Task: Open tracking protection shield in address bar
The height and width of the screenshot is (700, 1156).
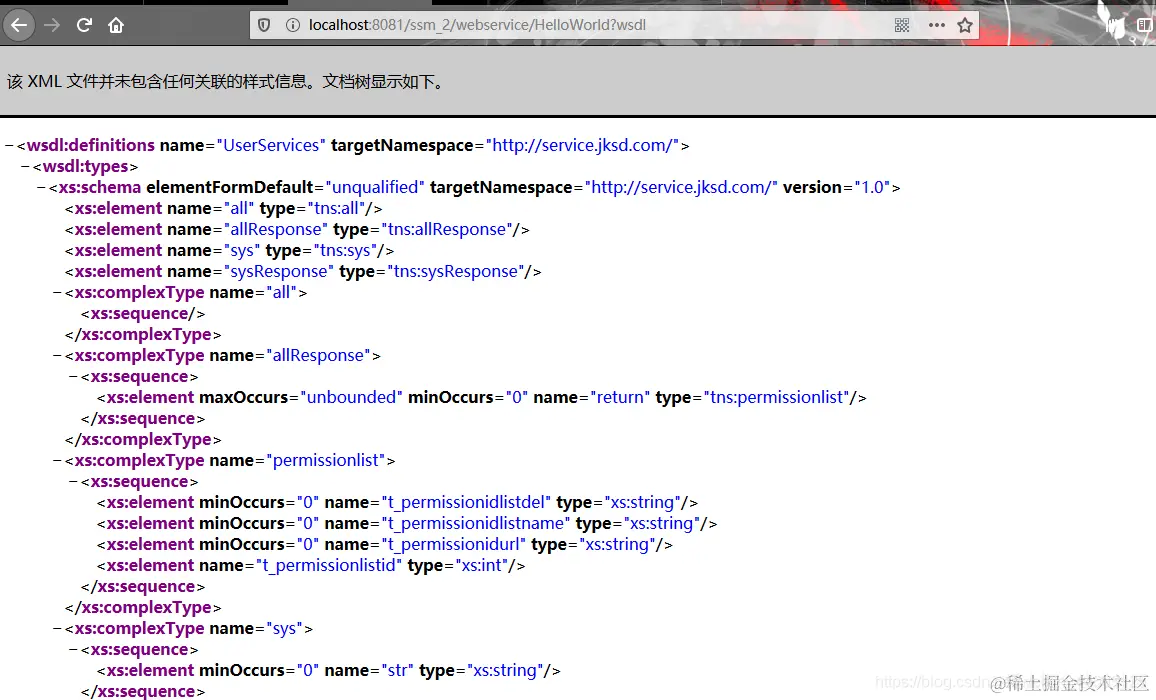Action: [264, 25]
